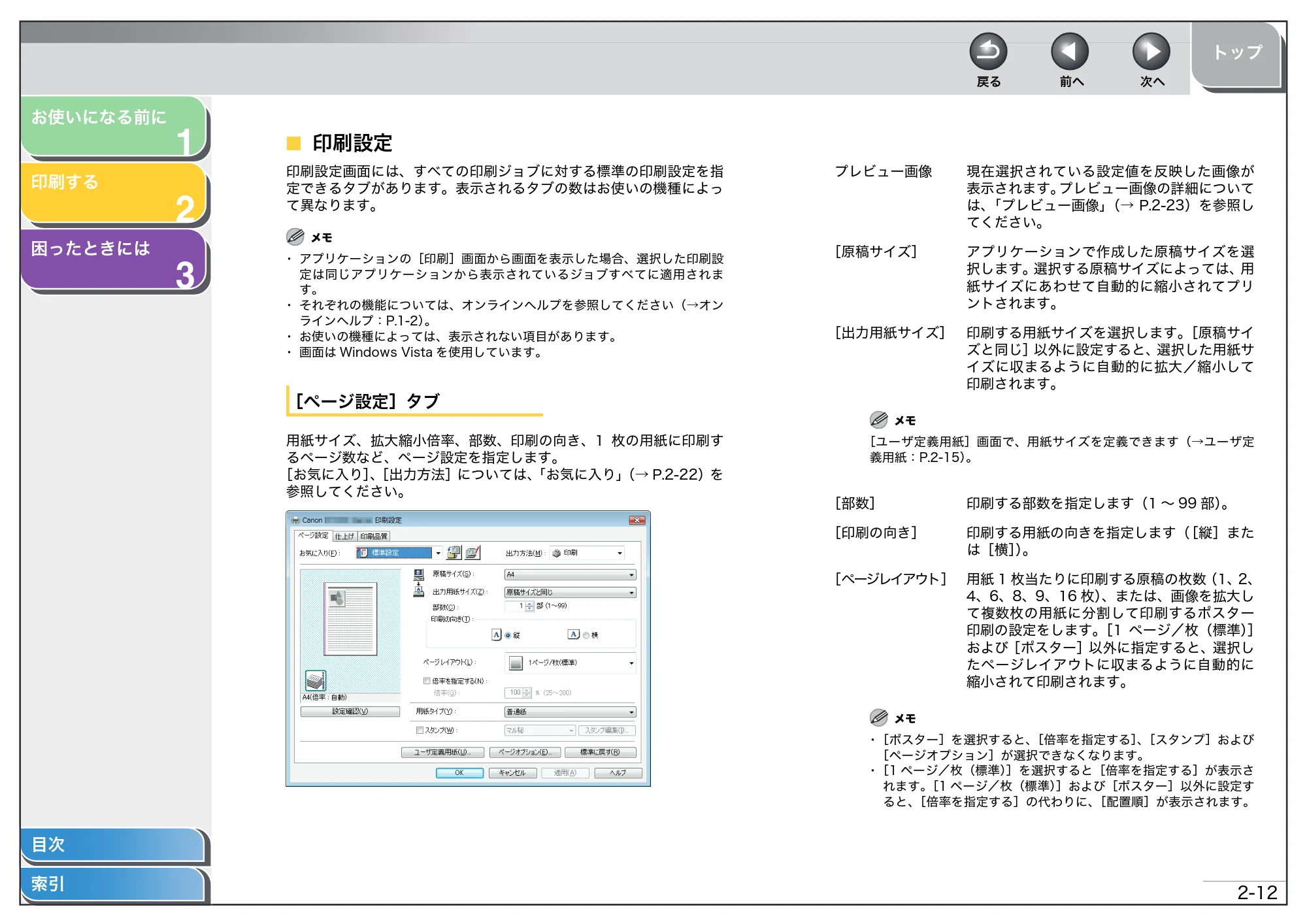Viewport: 1307px width, 924px height.
Task: Click the ユーザ定義用紙 button
Action: (x=442, y=752)
